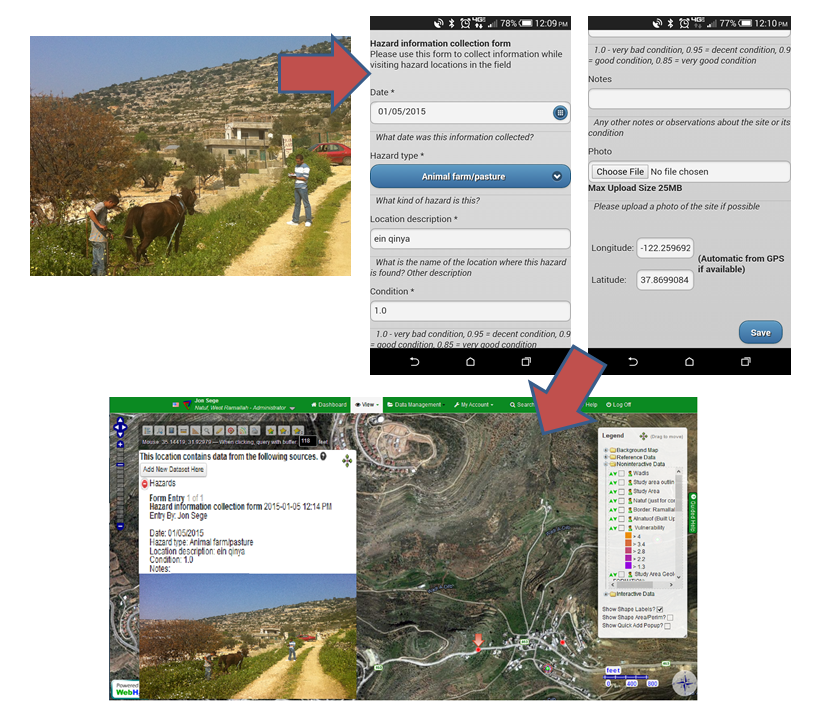Click the triangle measure-area toolbar icon
827x714 pixels.
pyautogui.click(x=195, y=430)
